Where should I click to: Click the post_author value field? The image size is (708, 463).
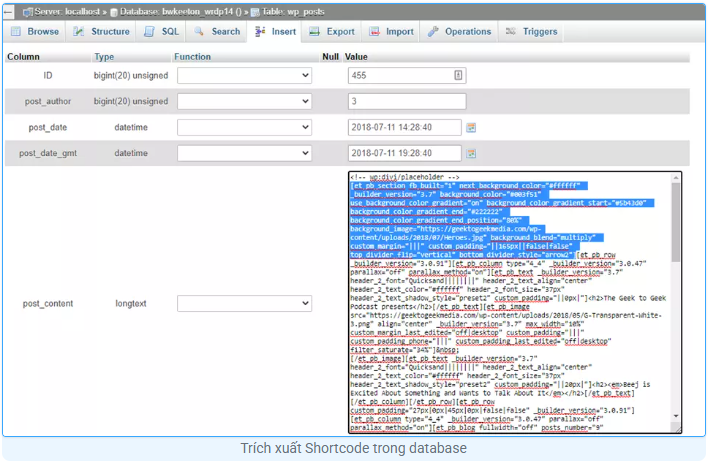click(407, 101)
